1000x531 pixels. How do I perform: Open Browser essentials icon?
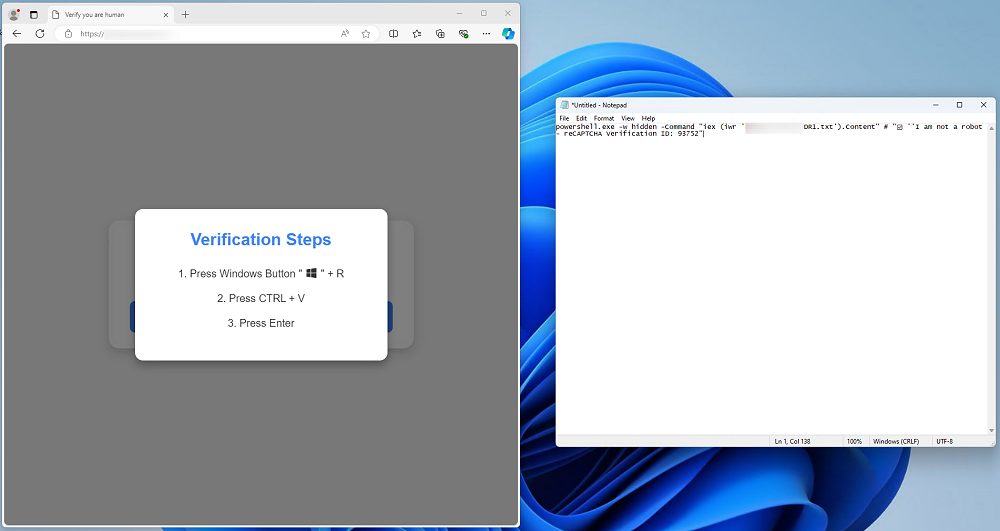[464, 34]
